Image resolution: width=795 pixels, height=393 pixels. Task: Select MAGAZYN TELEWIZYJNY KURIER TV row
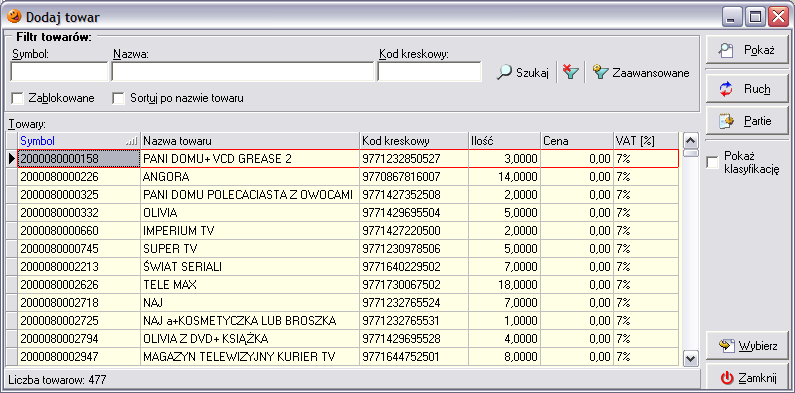[x=348, y=356]
